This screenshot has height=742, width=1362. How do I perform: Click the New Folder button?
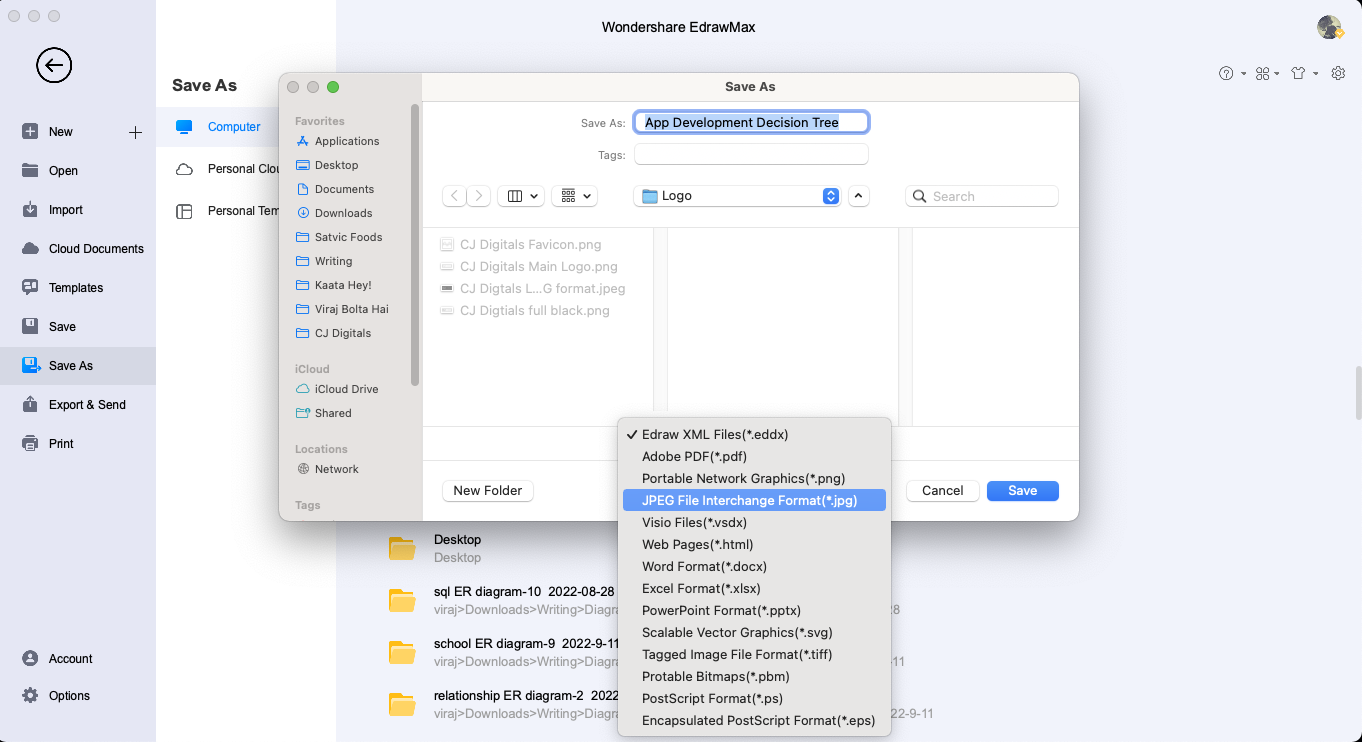[x=487, y=491]
